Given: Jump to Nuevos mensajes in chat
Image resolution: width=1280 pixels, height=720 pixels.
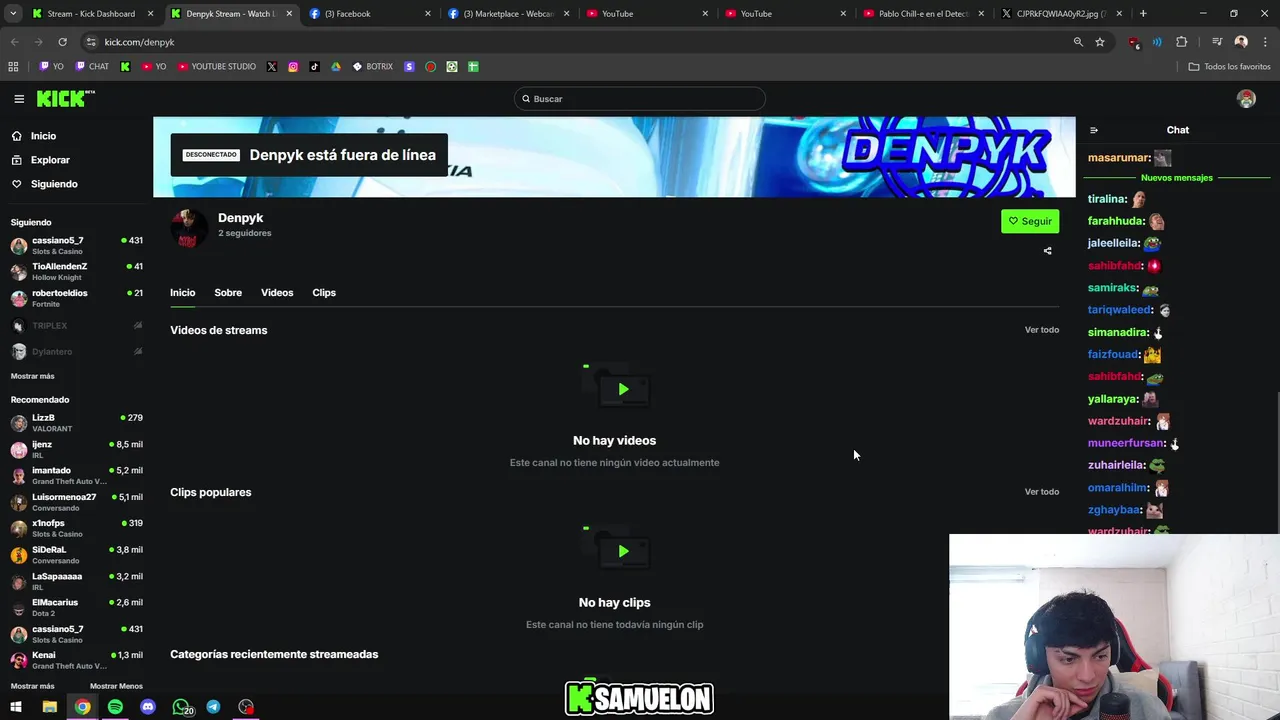Looking at the screenshot, I should pyautogui.click(x=1177, y=178).
